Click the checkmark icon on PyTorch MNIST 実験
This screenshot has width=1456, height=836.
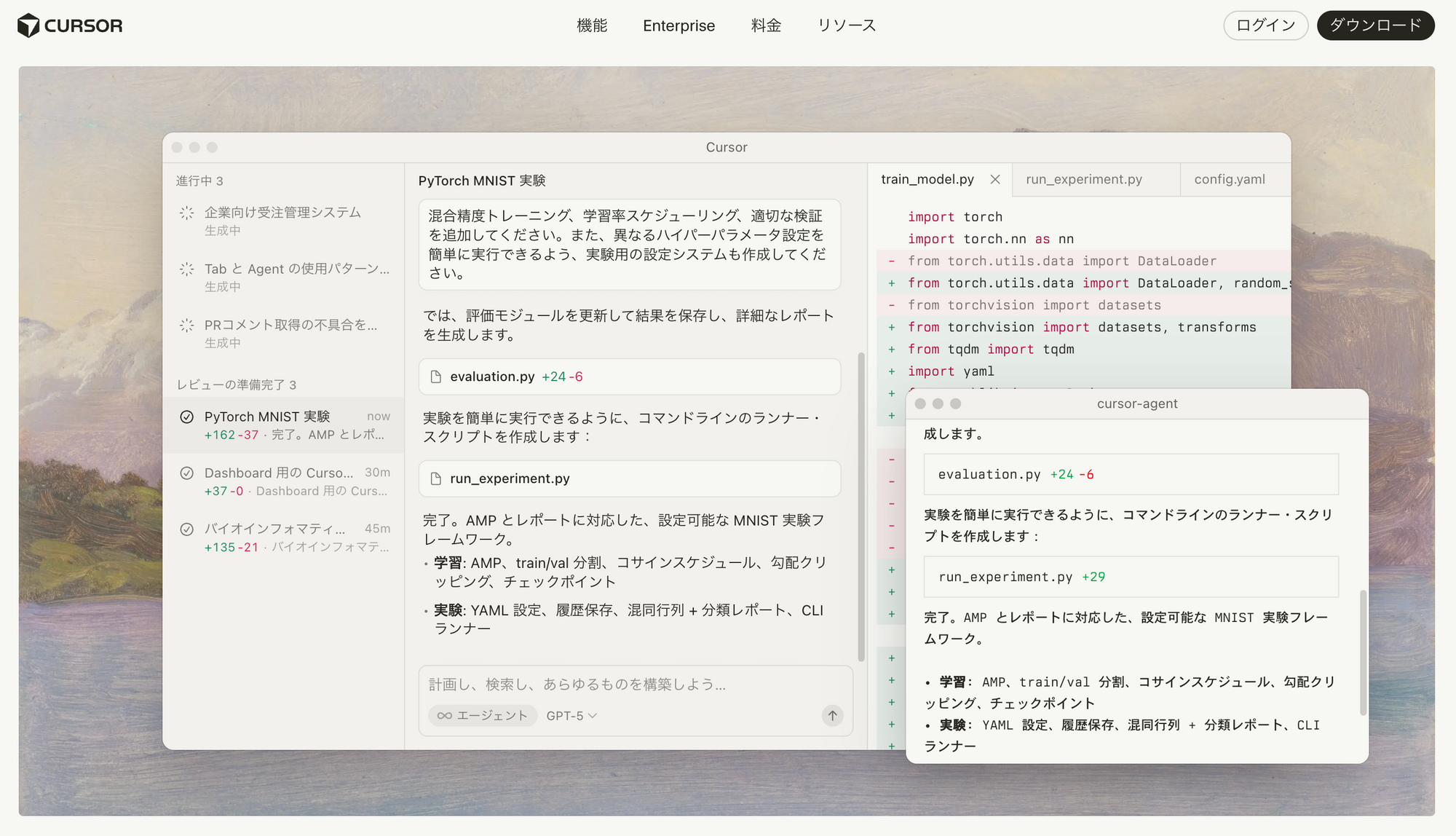click(186, 416)
